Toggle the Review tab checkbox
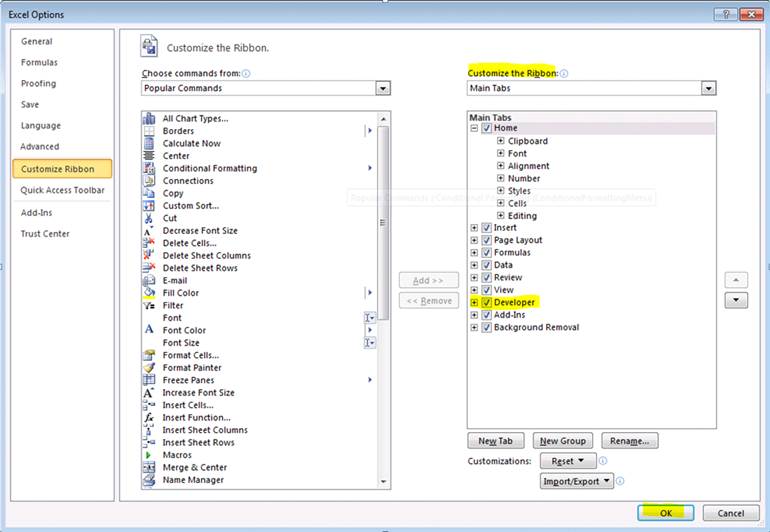770x532 pixels. (x=487, y=278)
